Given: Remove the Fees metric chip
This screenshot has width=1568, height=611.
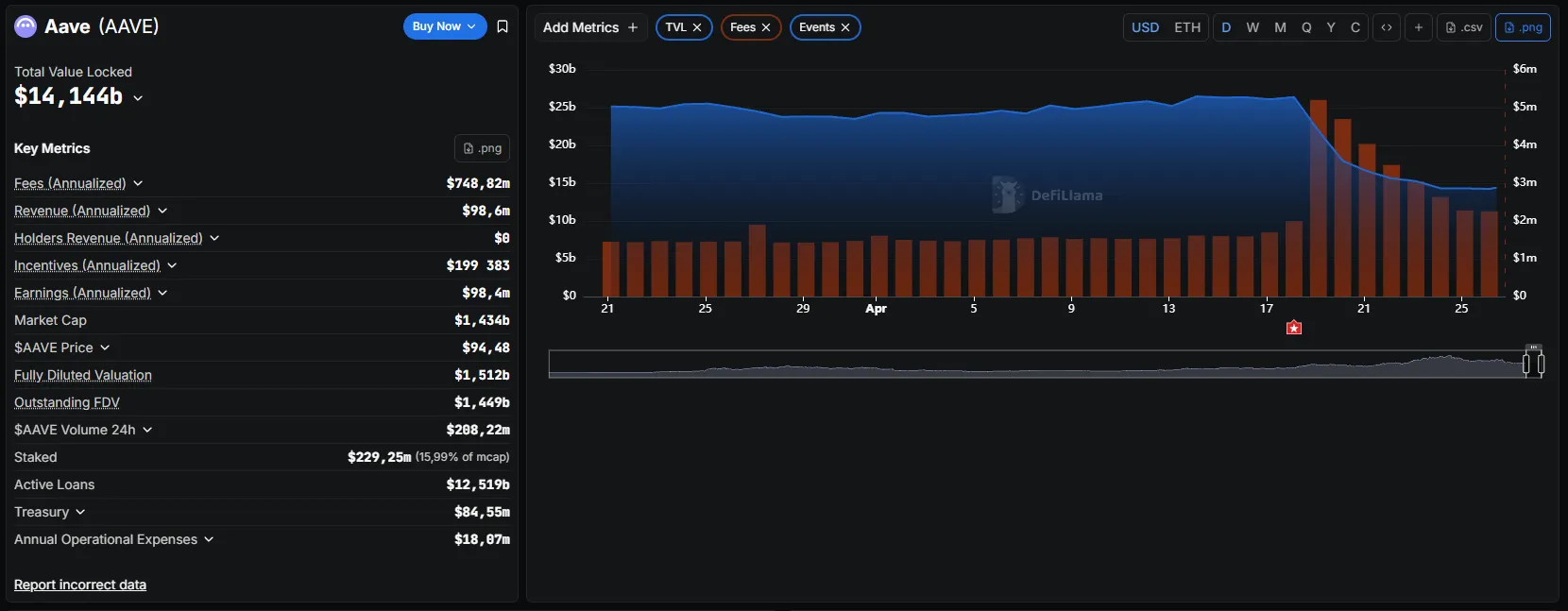Looking at the screenshot, I should click(x=766, y=27).
